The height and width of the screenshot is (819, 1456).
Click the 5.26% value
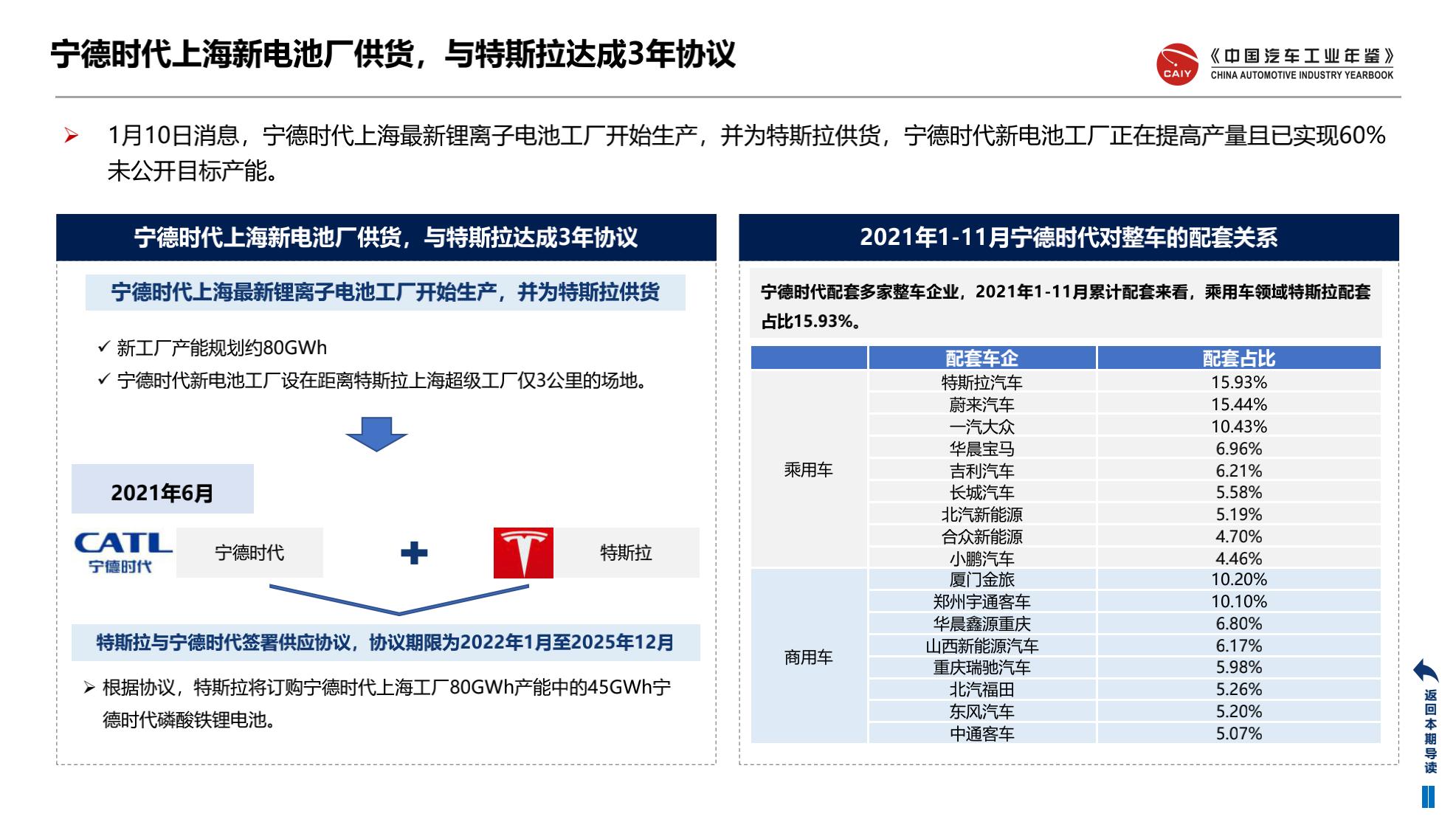click(x=1239, y=689)
